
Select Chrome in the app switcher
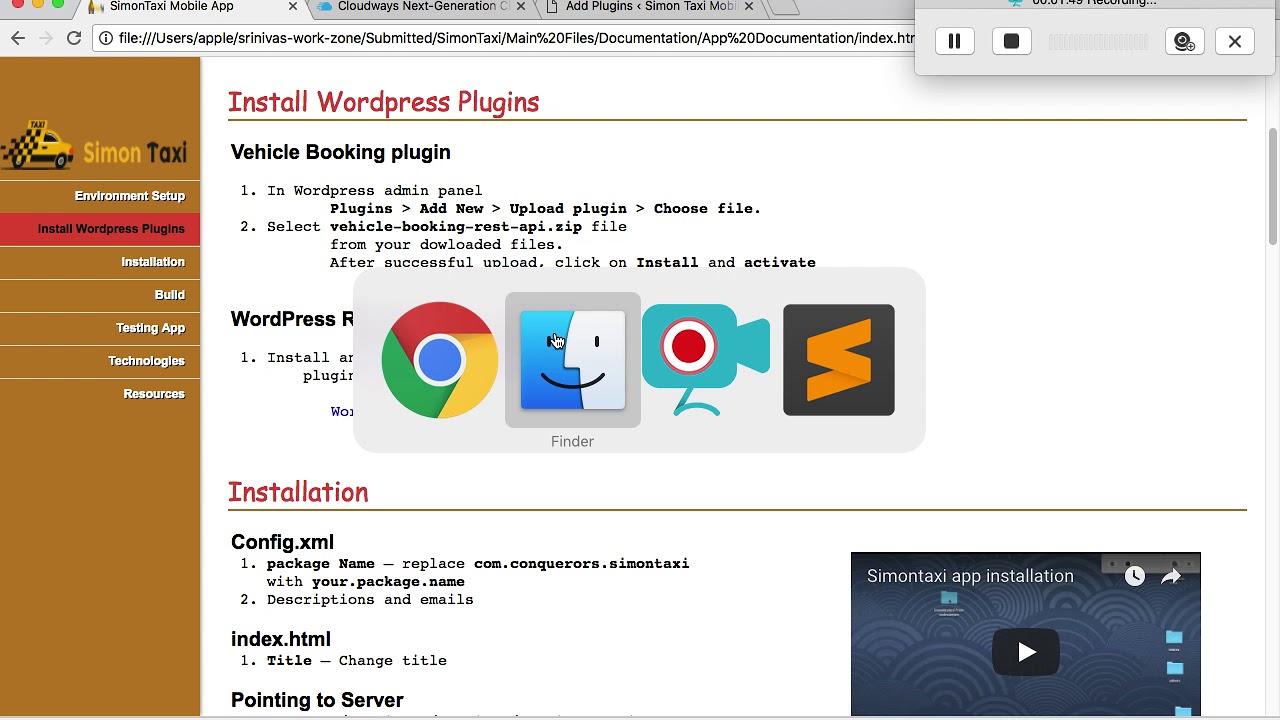pyautogui.click(x=440, y=360)
